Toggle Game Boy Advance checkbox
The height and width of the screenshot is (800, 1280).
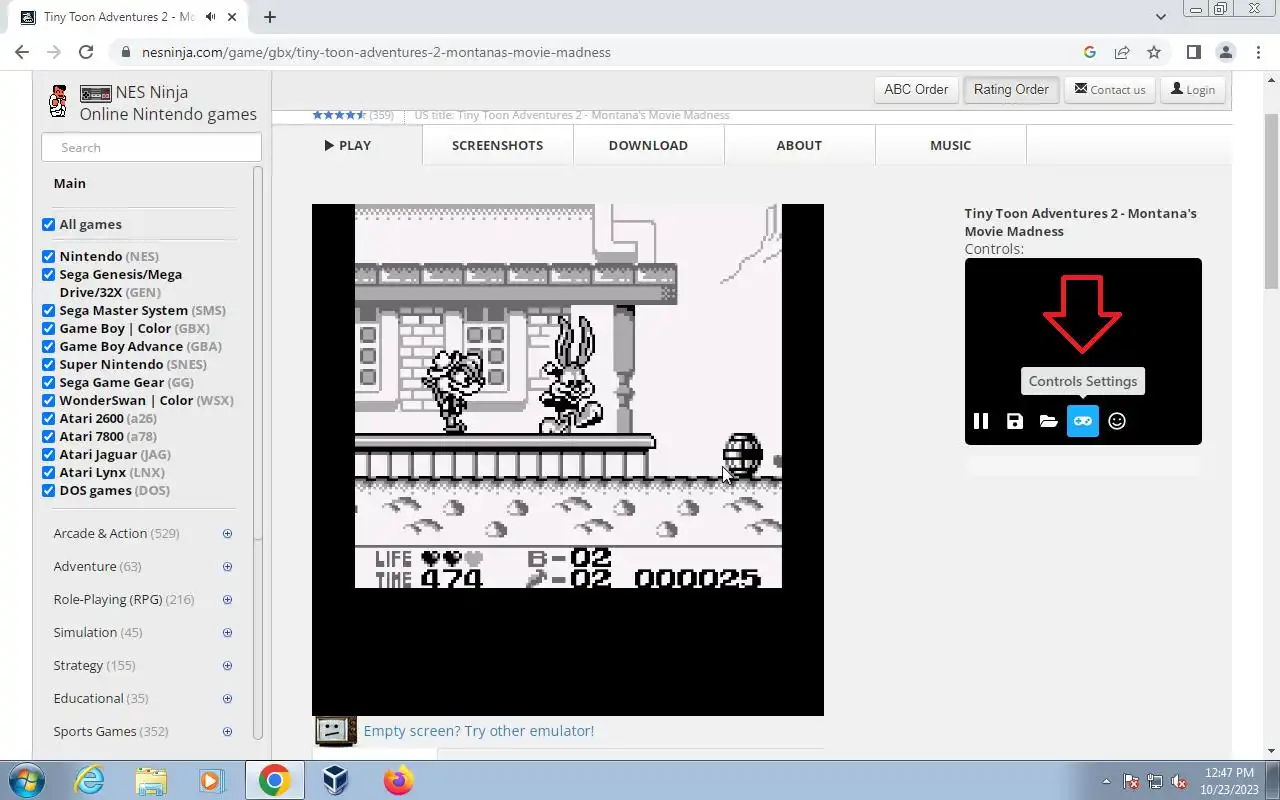pos(48,346)
